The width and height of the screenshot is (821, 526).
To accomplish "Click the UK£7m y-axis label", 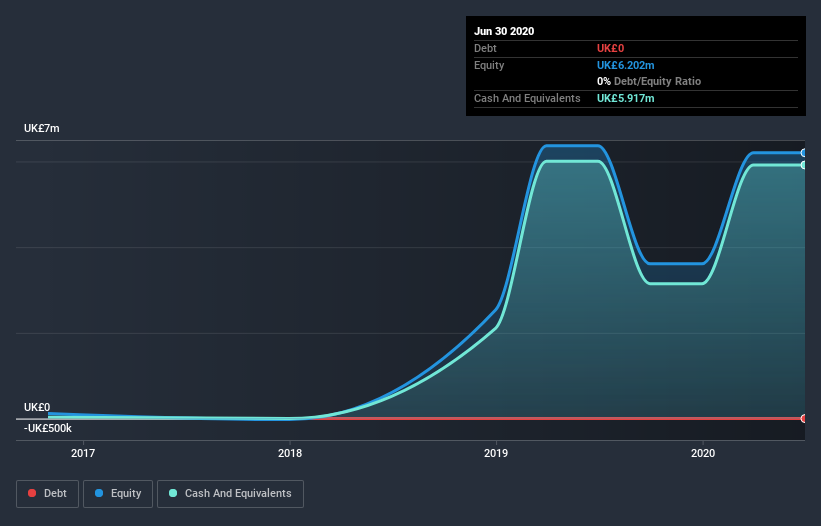I will [41, 128].
